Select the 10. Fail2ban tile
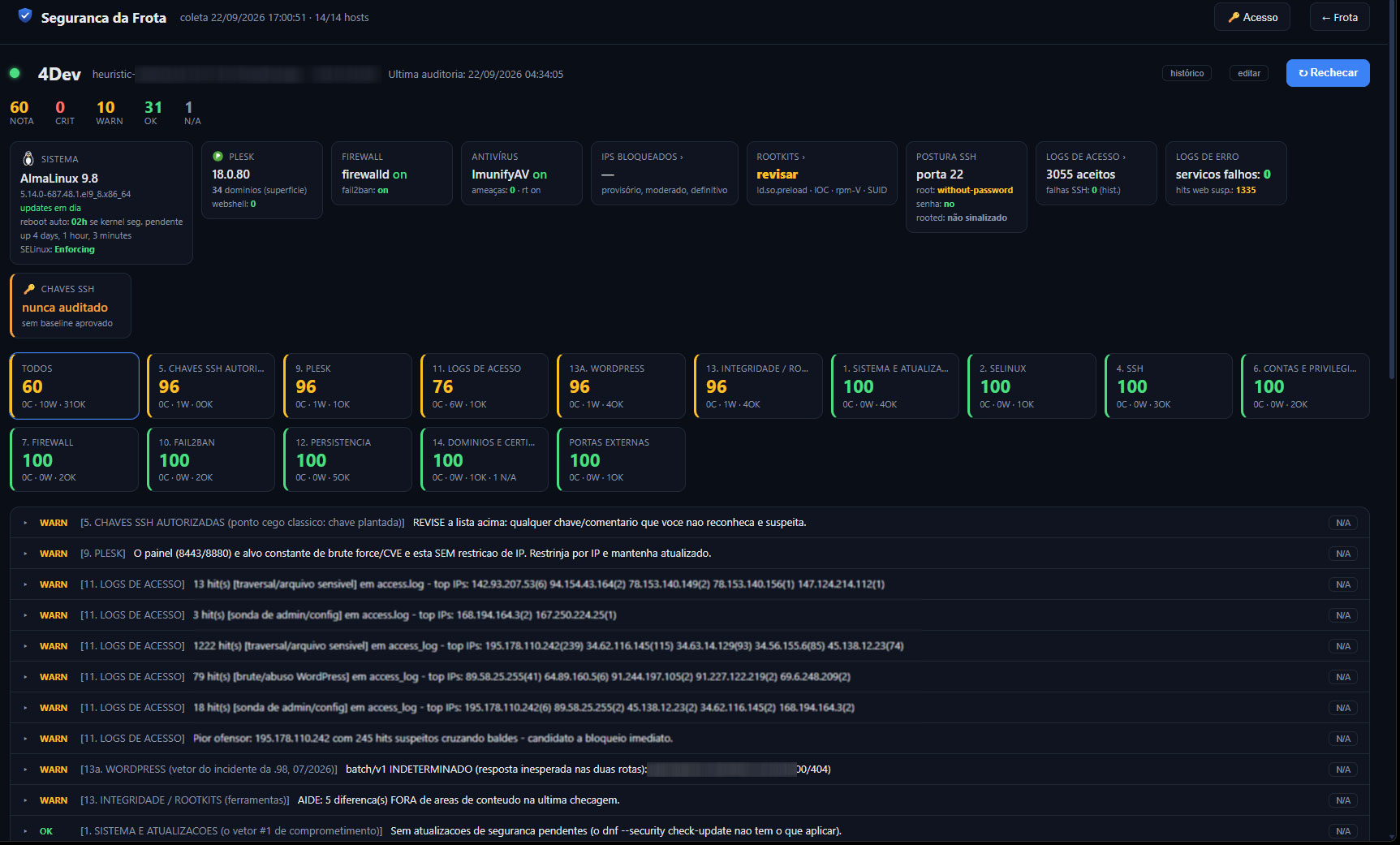 211,459
